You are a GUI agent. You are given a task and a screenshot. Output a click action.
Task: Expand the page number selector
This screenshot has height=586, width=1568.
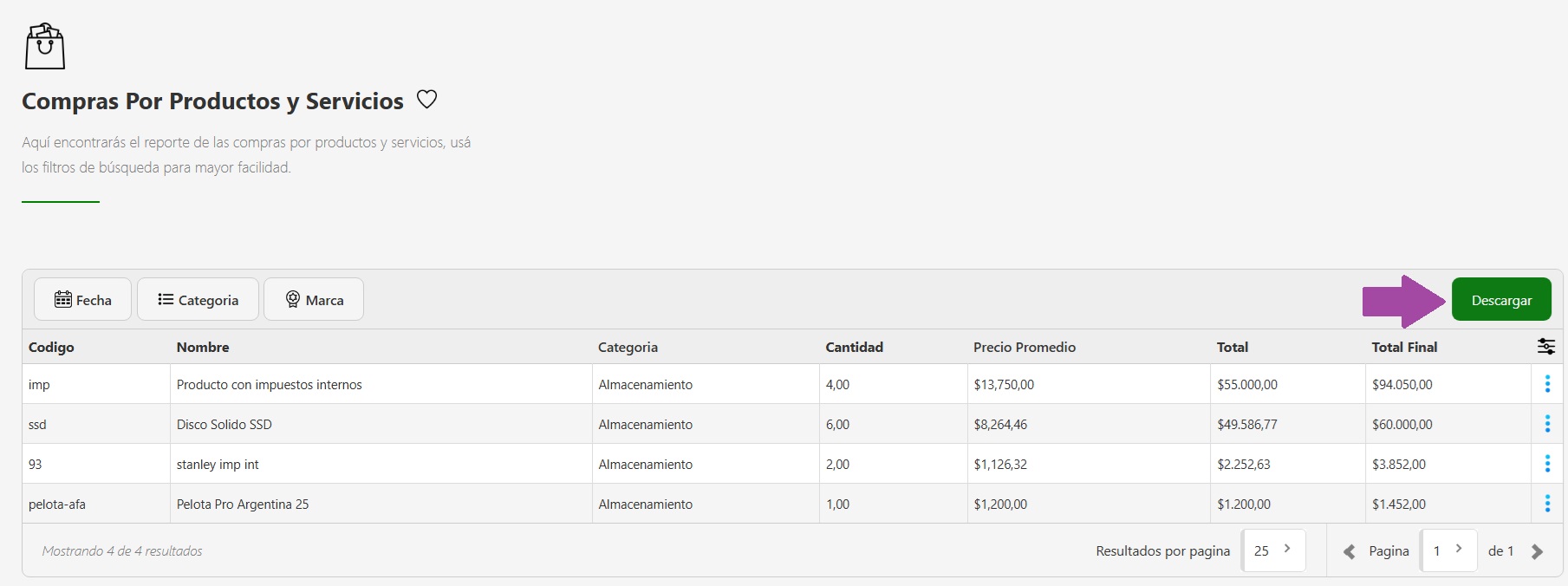tap(1448, 550)
